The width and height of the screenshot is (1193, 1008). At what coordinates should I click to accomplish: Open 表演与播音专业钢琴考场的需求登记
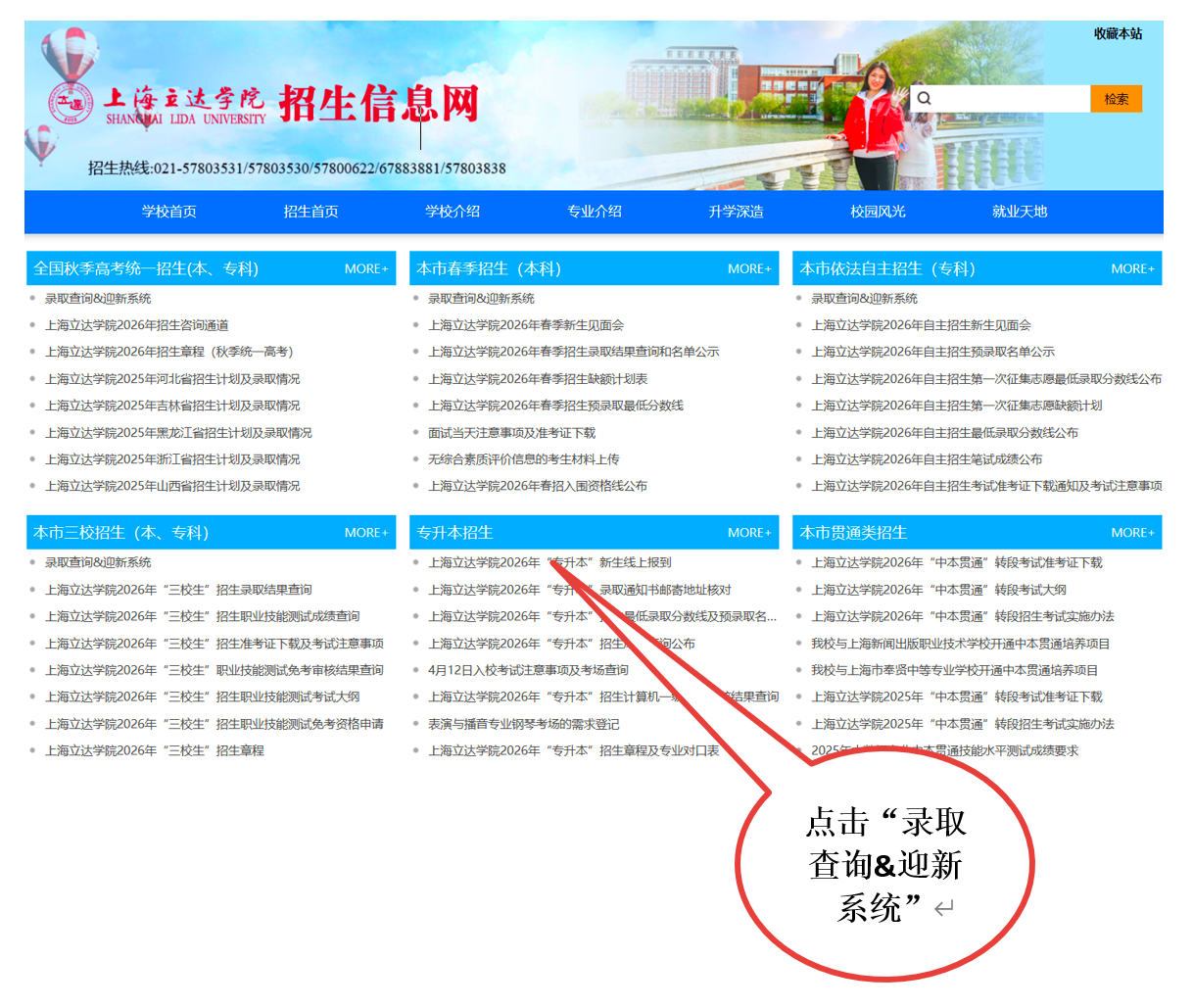(524, 724)
